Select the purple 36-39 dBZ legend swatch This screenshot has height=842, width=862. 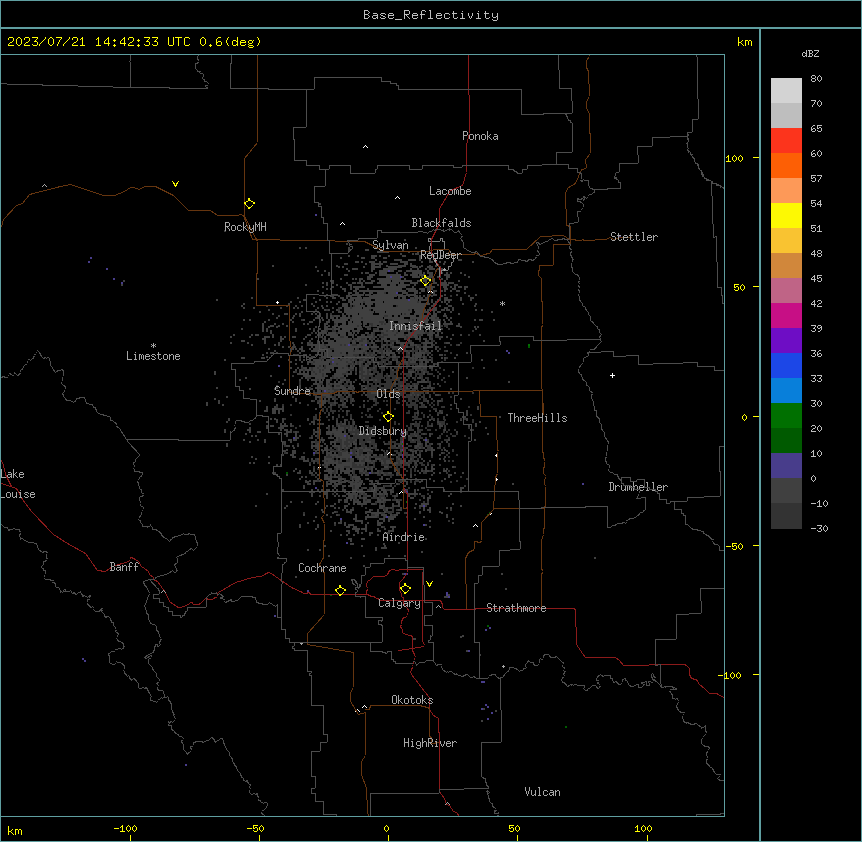point(786,341)
